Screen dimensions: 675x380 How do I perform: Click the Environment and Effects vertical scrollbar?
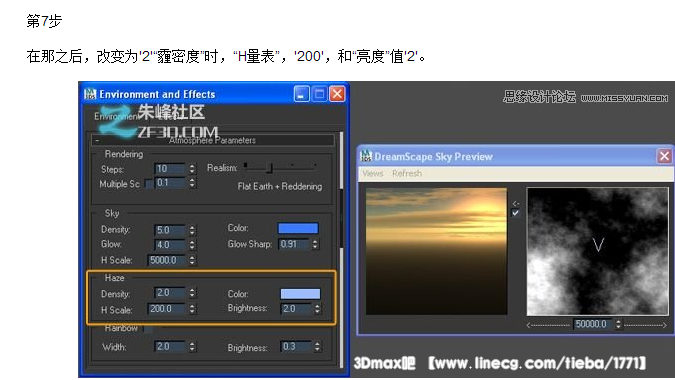[342, 250]
